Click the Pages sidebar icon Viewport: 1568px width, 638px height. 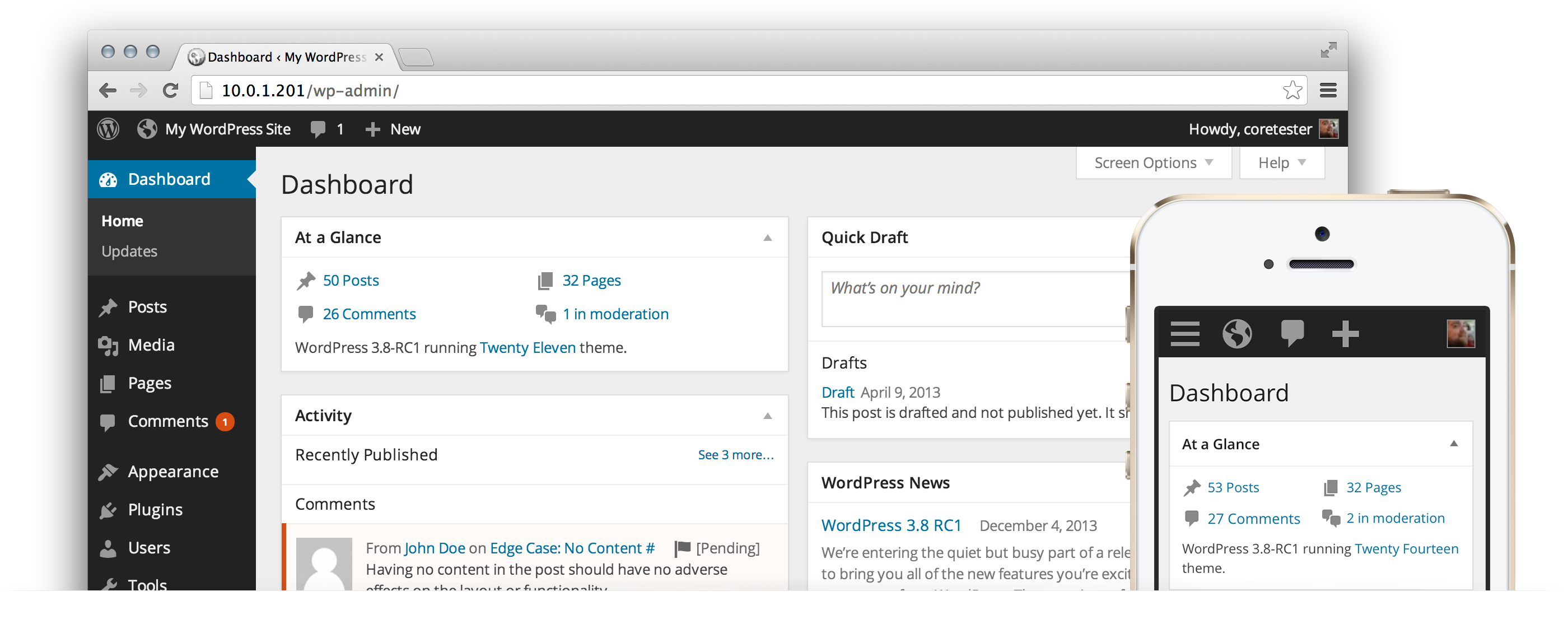108,384
